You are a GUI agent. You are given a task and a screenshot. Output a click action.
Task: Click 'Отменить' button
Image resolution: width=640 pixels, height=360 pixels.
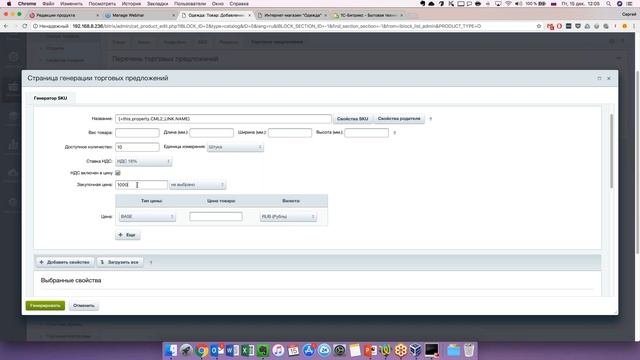click(84, 305)
